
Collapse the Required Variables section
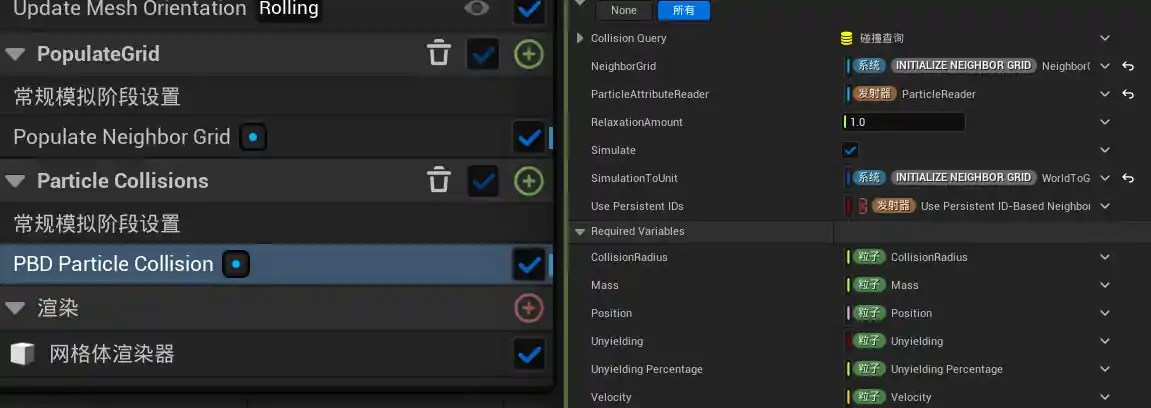click(x=581, y=232)
